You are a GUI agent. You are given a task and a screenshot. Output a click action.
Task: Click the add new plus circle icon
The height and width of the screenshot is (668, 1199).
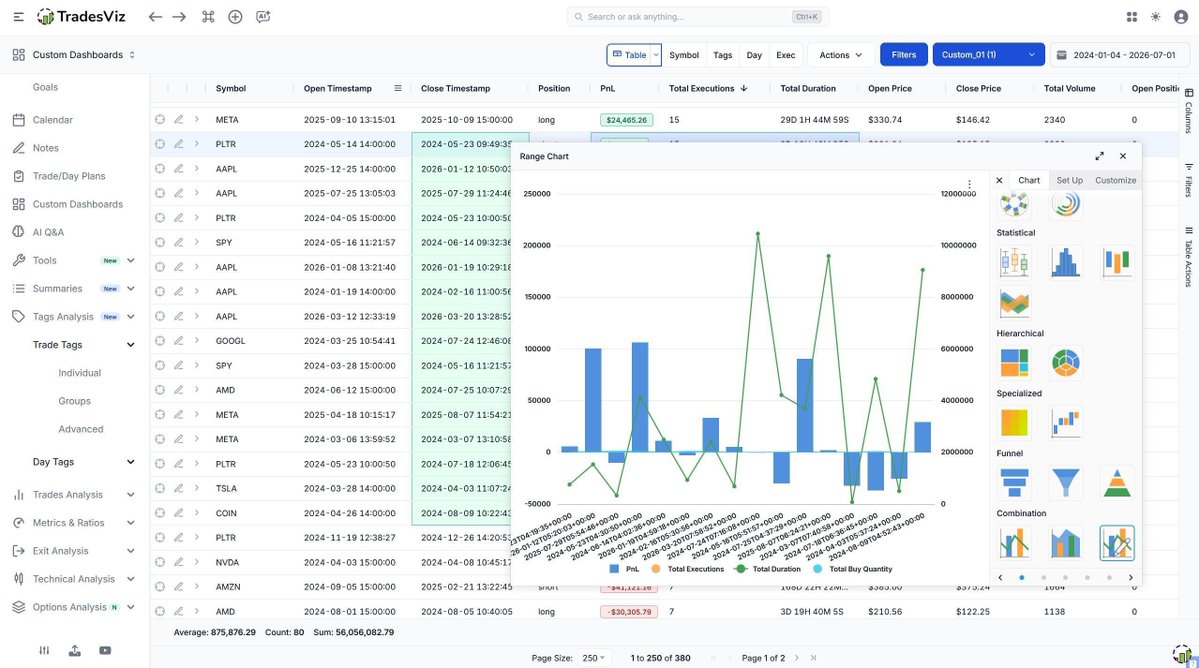(236, 17)
